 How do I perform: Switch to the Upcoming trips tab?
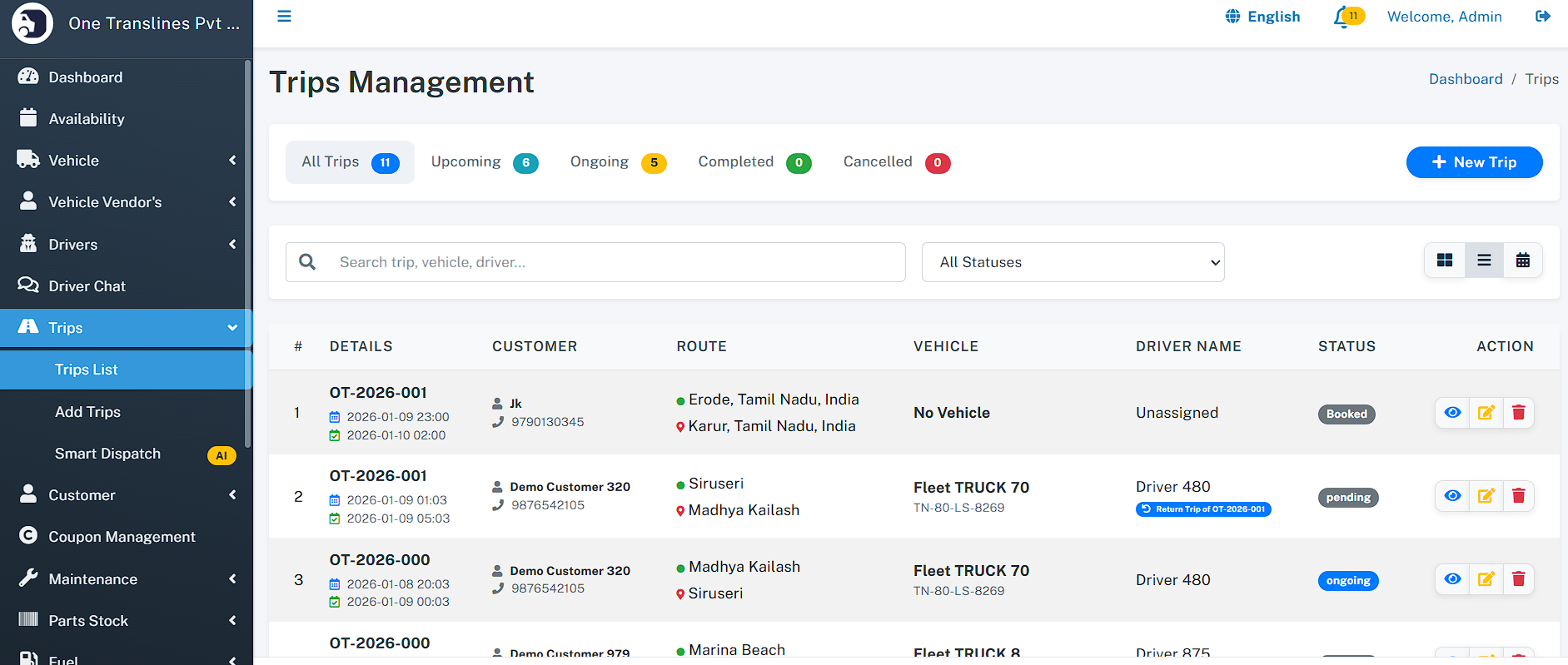(484, 162)
